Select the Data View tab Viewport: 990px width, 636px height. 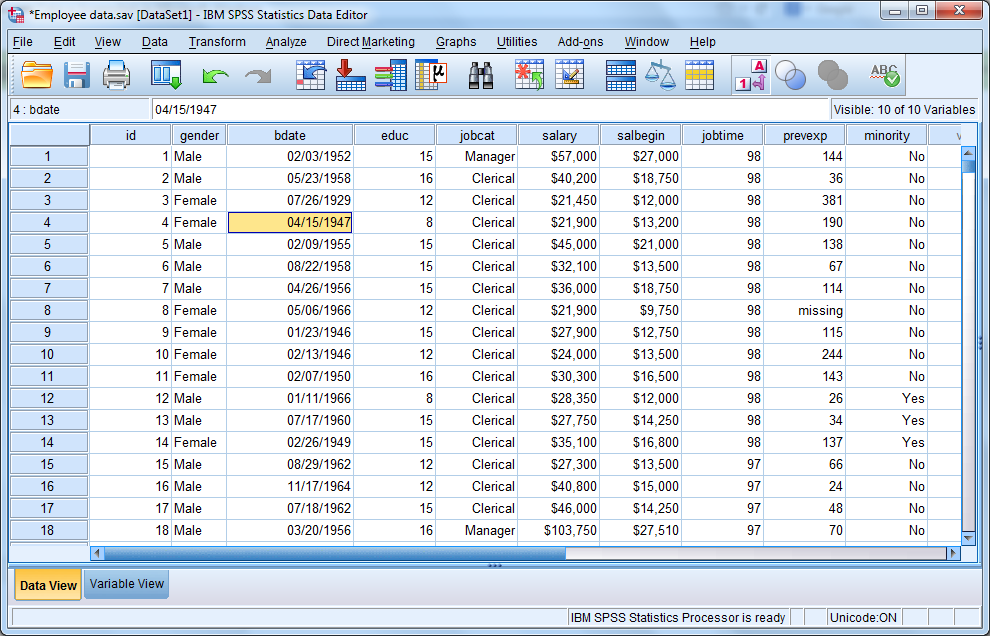pos(47,584)
